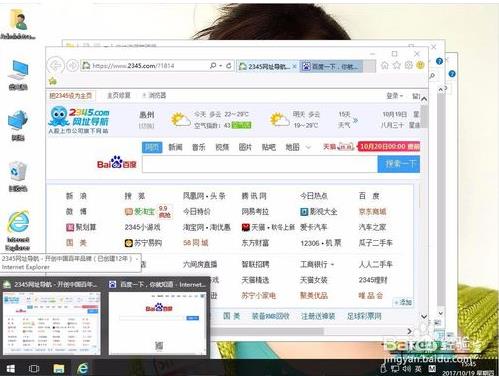Viewport: 499px width, 376px height.
Task: Click the today's weather sun icon
Action: [180, 120]
